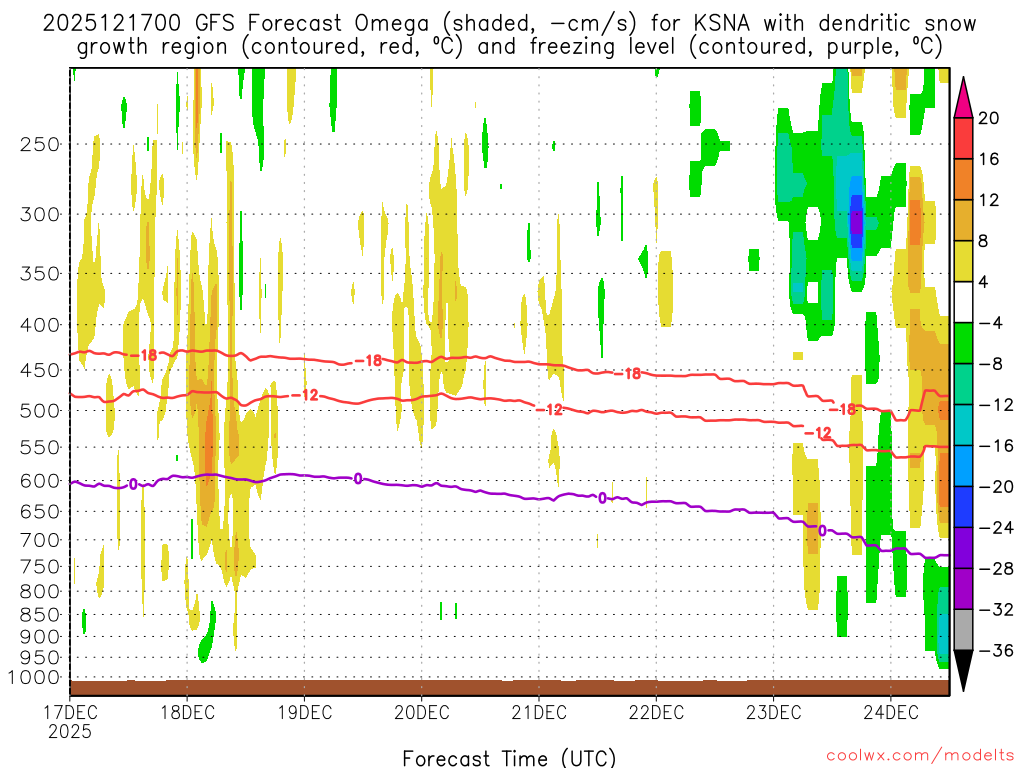Image resolution: width=1024 pixels, height=768 pixels.
Task: Click the 18DEC time axis label
Action: pyautogui.click(x=187, y=712)
